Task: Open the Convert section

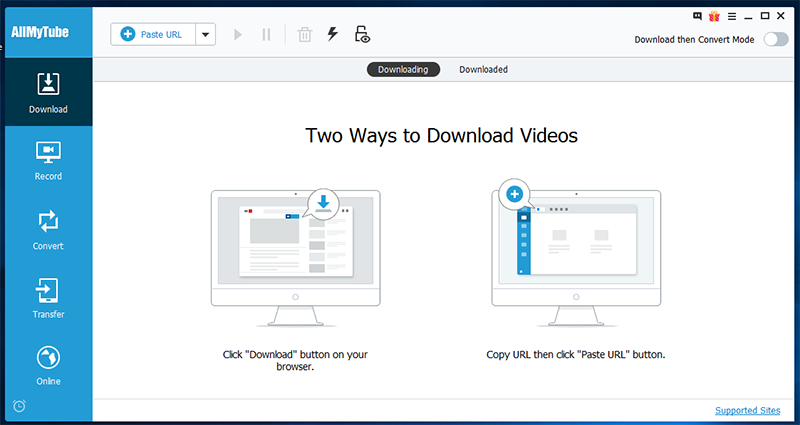Action: (48, 230)
